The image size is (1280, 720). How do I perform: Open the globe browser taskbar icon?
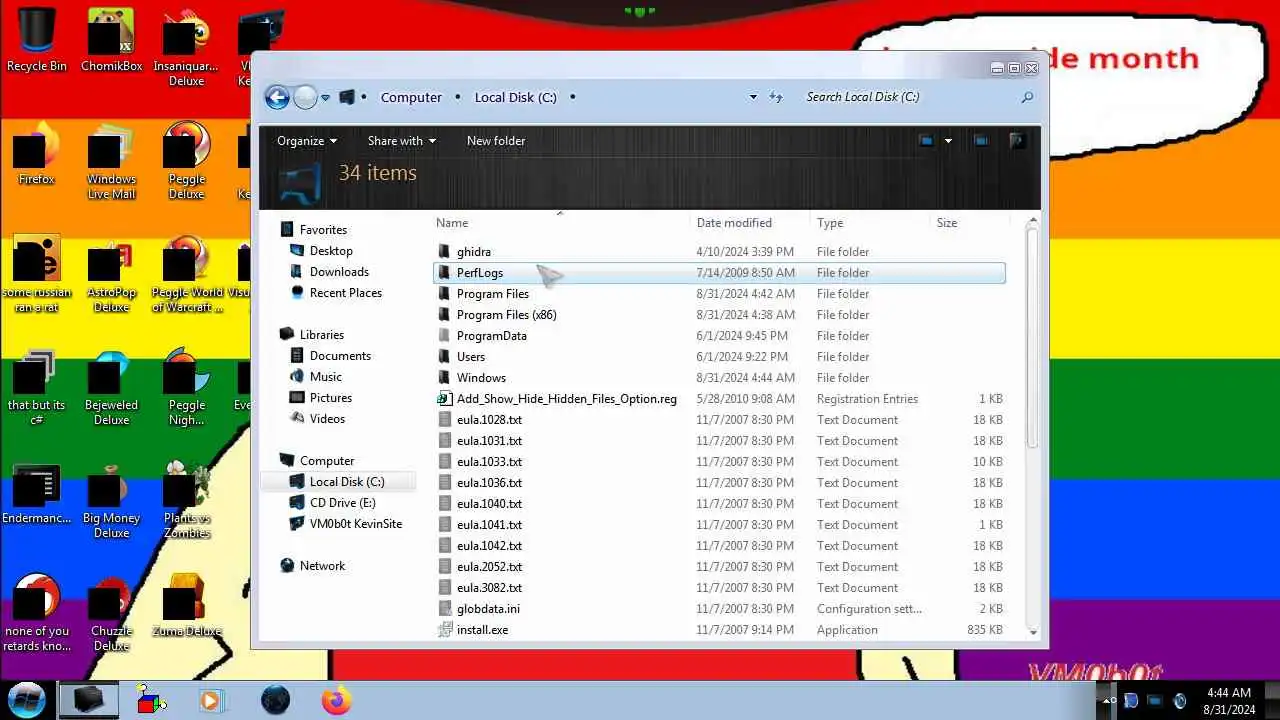click(275, 700)
